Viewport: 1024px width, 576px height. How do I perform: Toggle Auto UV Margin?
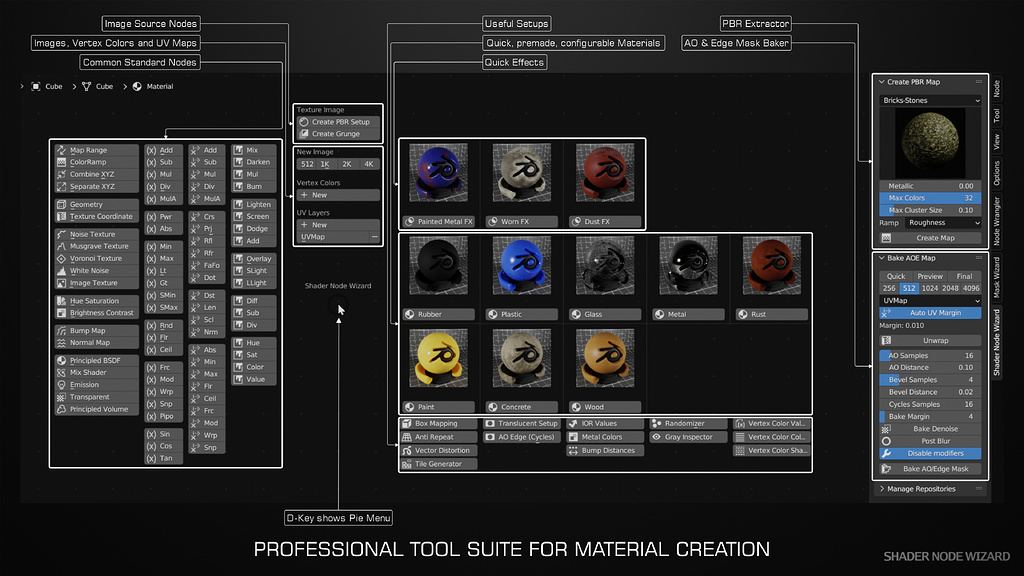point(930,313)
